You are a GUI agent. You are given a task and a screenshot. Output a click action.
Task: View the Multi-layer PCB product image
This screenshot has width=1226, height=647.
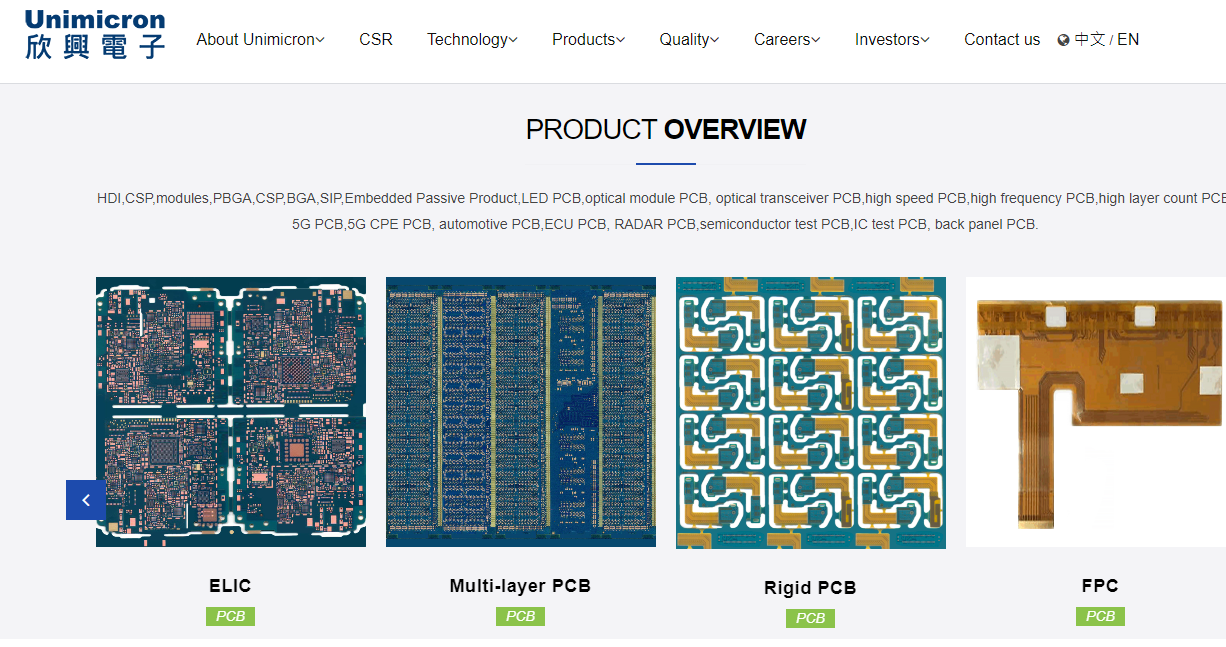click(521, 412)
